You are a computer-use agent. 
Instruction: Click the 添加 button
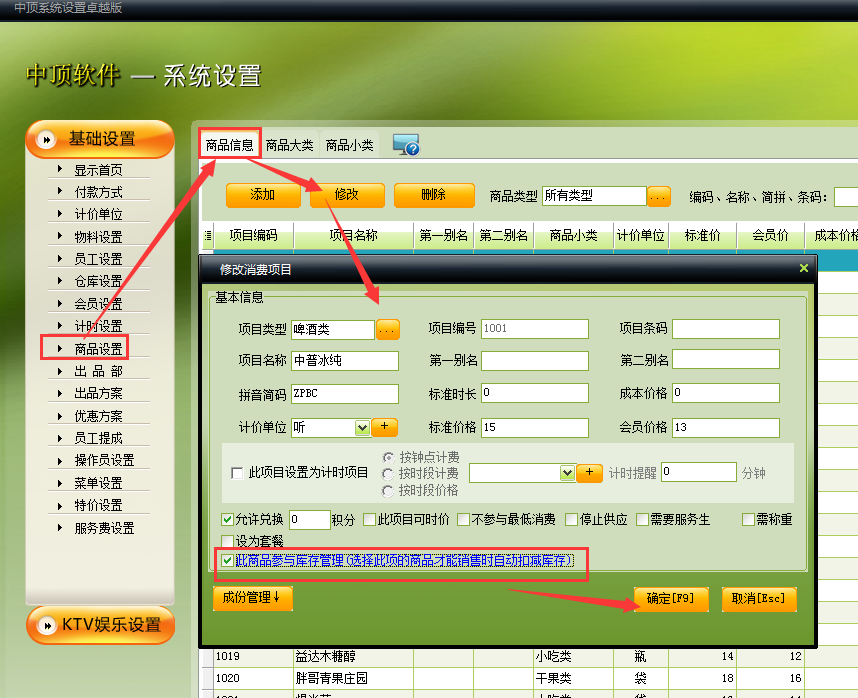pos(263,195)
